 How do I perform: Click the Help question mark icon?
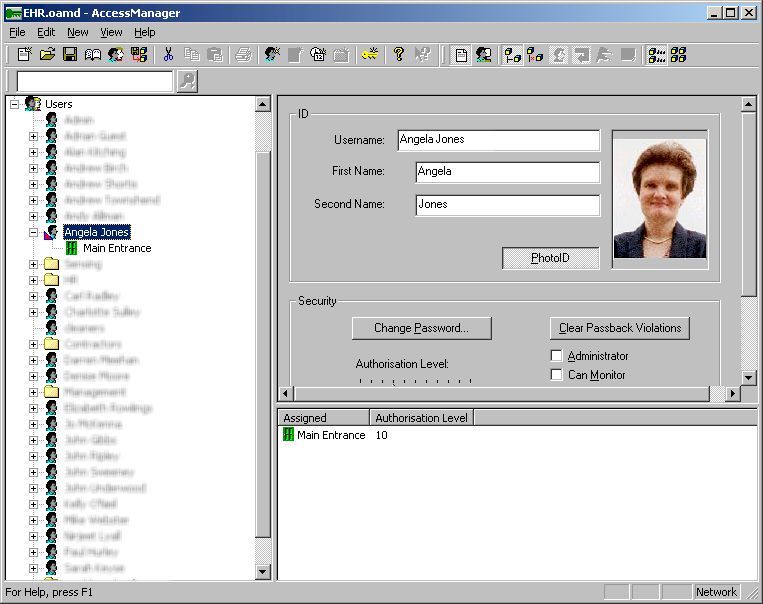coord(398,55)
